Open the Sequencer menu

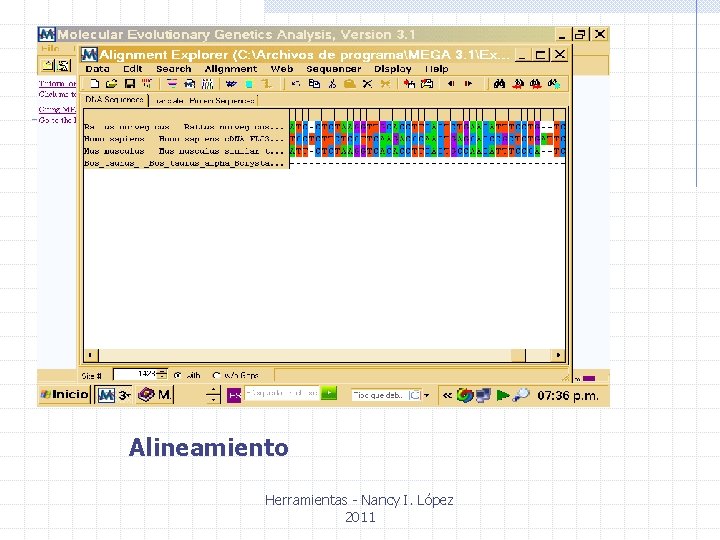334,69
